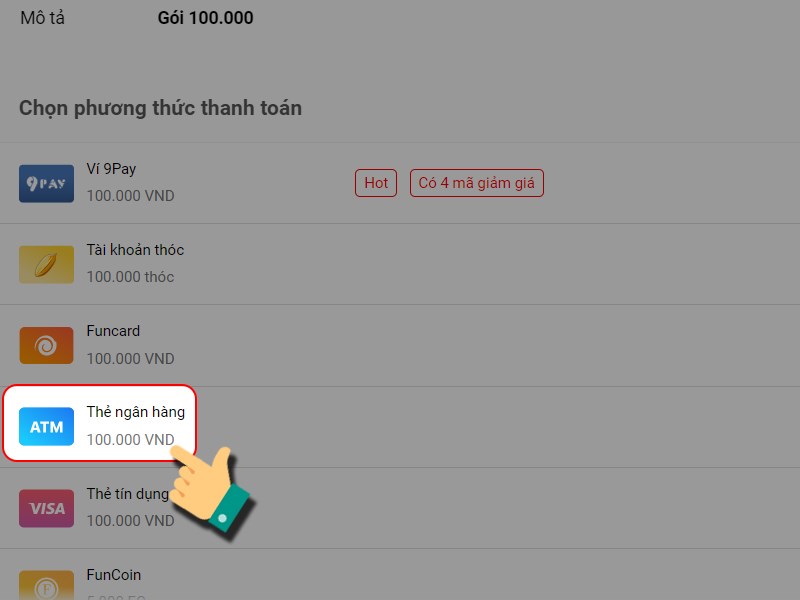Select Thẻ tín dụng credit card option
This screenshot has height=600, width=800.
point(128,494)
